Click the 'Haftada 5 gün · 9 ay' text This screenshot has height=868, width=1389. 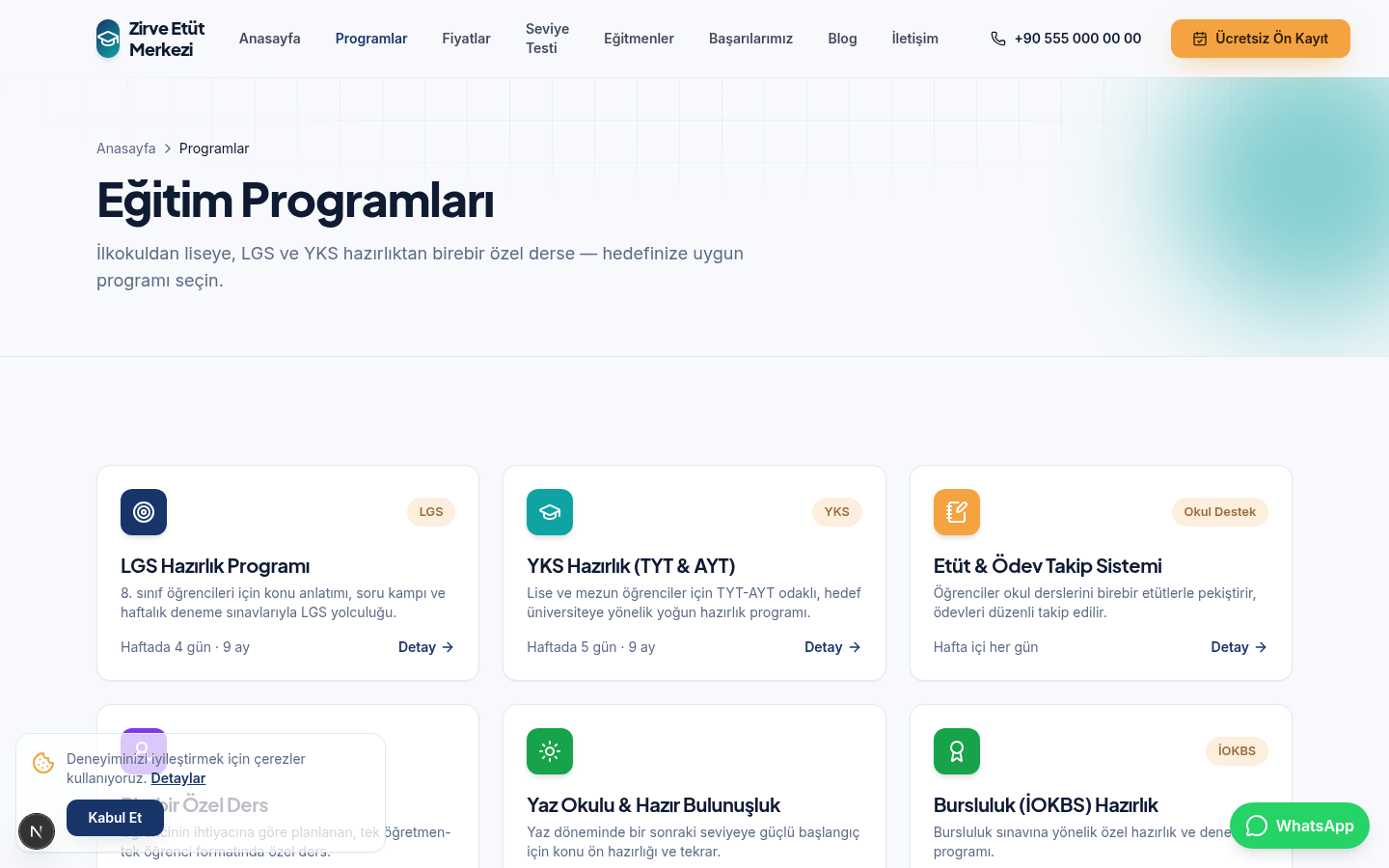point(591,647)
